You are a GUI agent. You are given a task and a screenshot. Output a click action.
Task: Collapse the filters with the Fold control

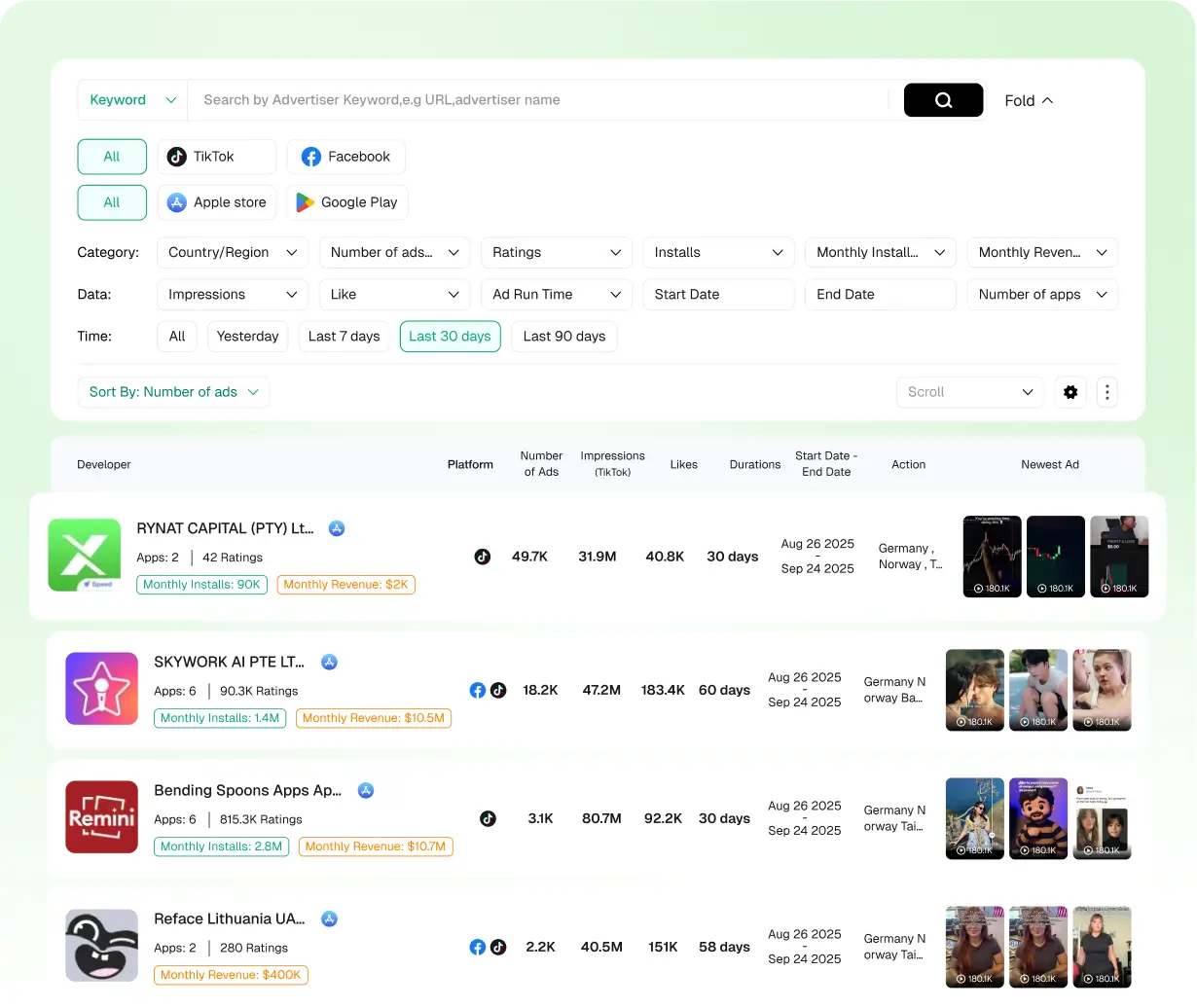point(1028,100)
